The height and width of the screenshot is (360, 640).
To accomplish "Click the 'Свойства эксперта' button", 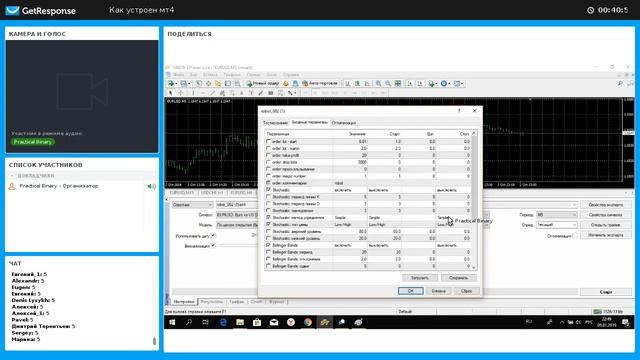I will click(606, 204).
